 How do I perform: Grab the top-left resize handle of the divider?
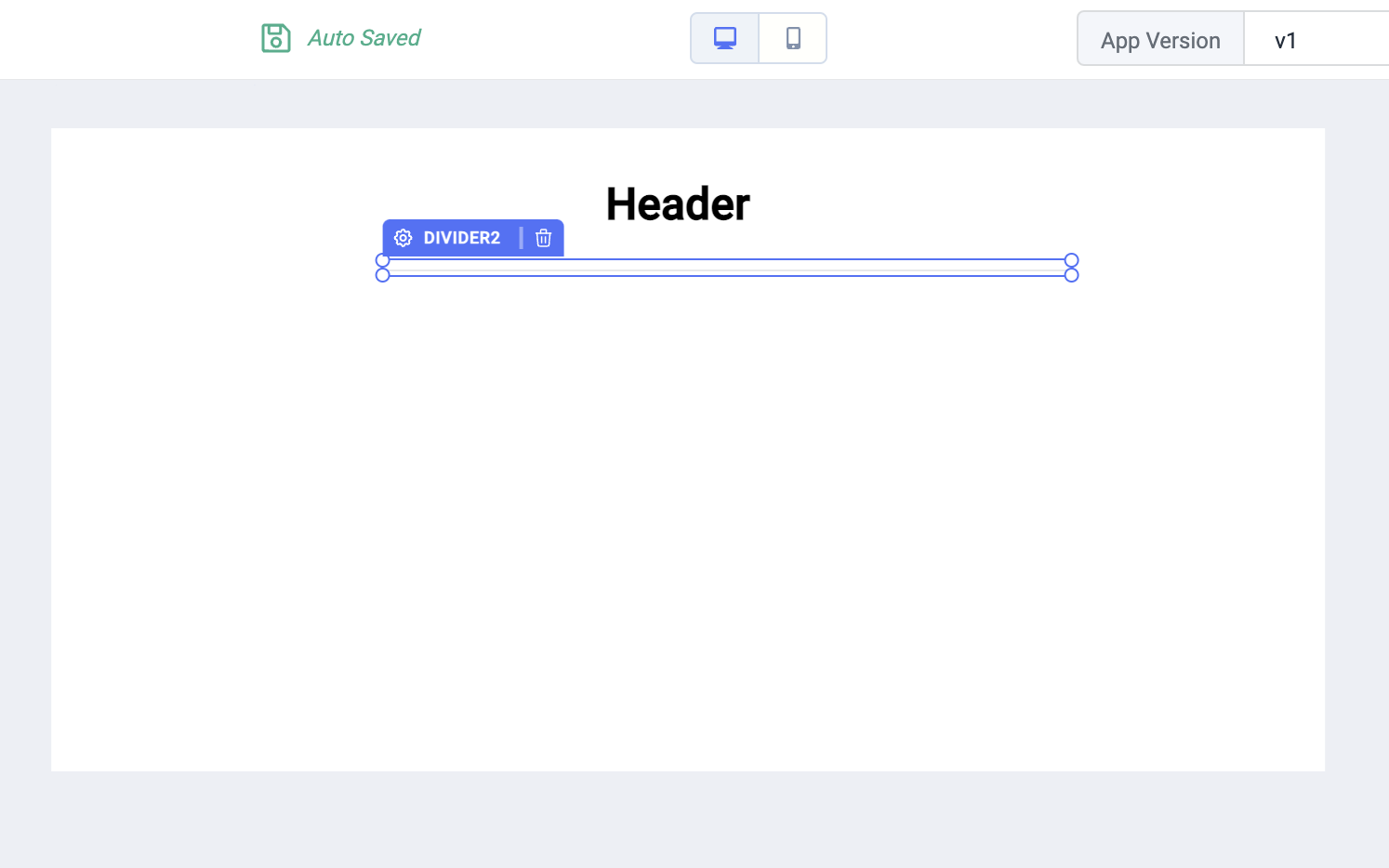(382, 260)
